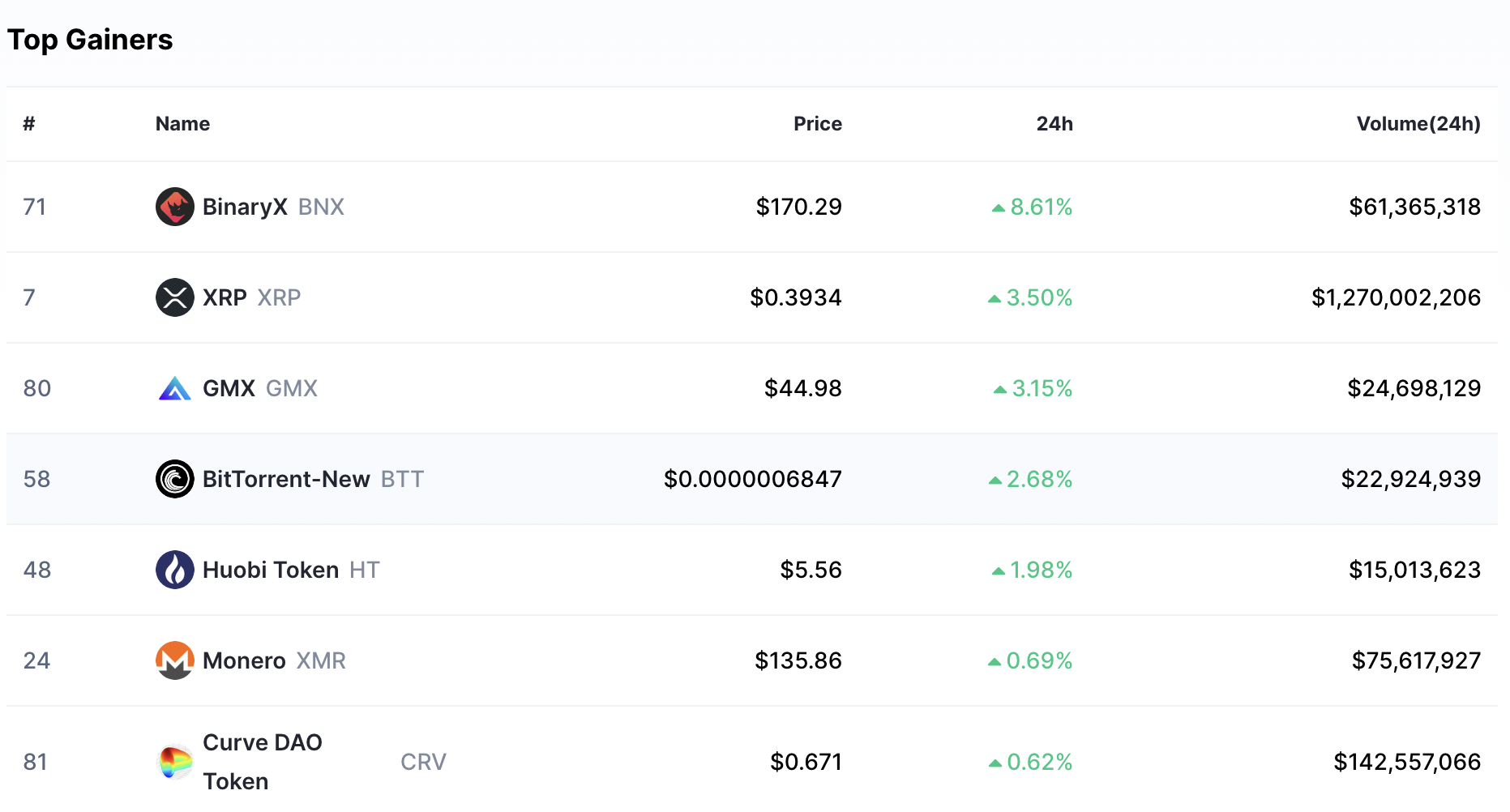
Task: Click the GMX triangle logo
Action: click(174, 388)
